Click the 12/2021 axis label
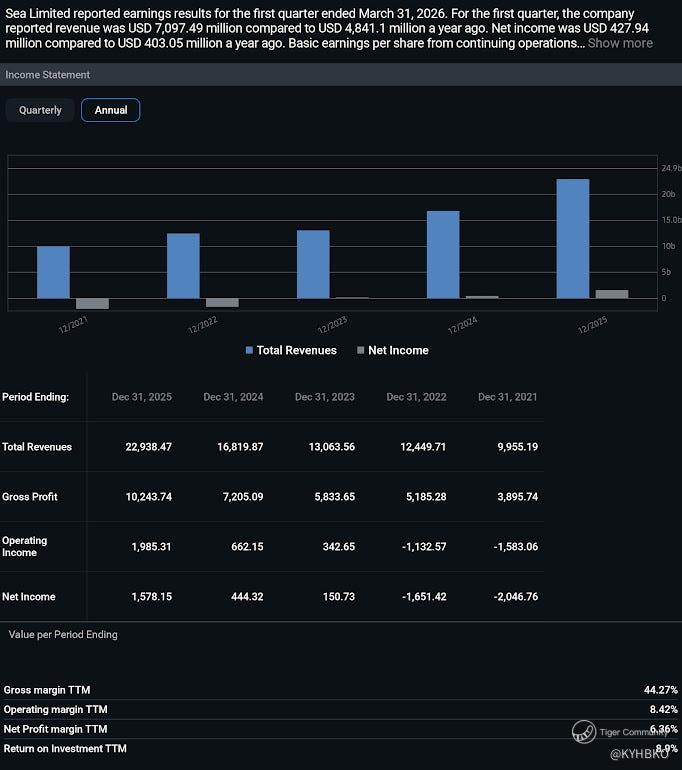This screenshot has width=682, height=770. (73, 325)
